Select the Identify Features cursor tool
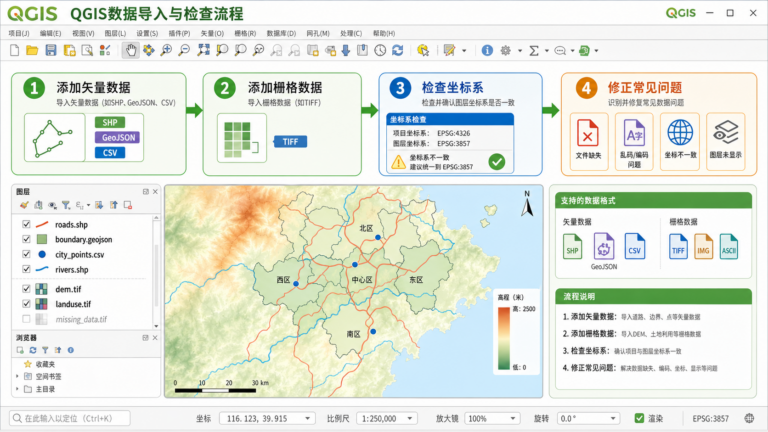The image size is (768, 432). [x=423, y=50]
